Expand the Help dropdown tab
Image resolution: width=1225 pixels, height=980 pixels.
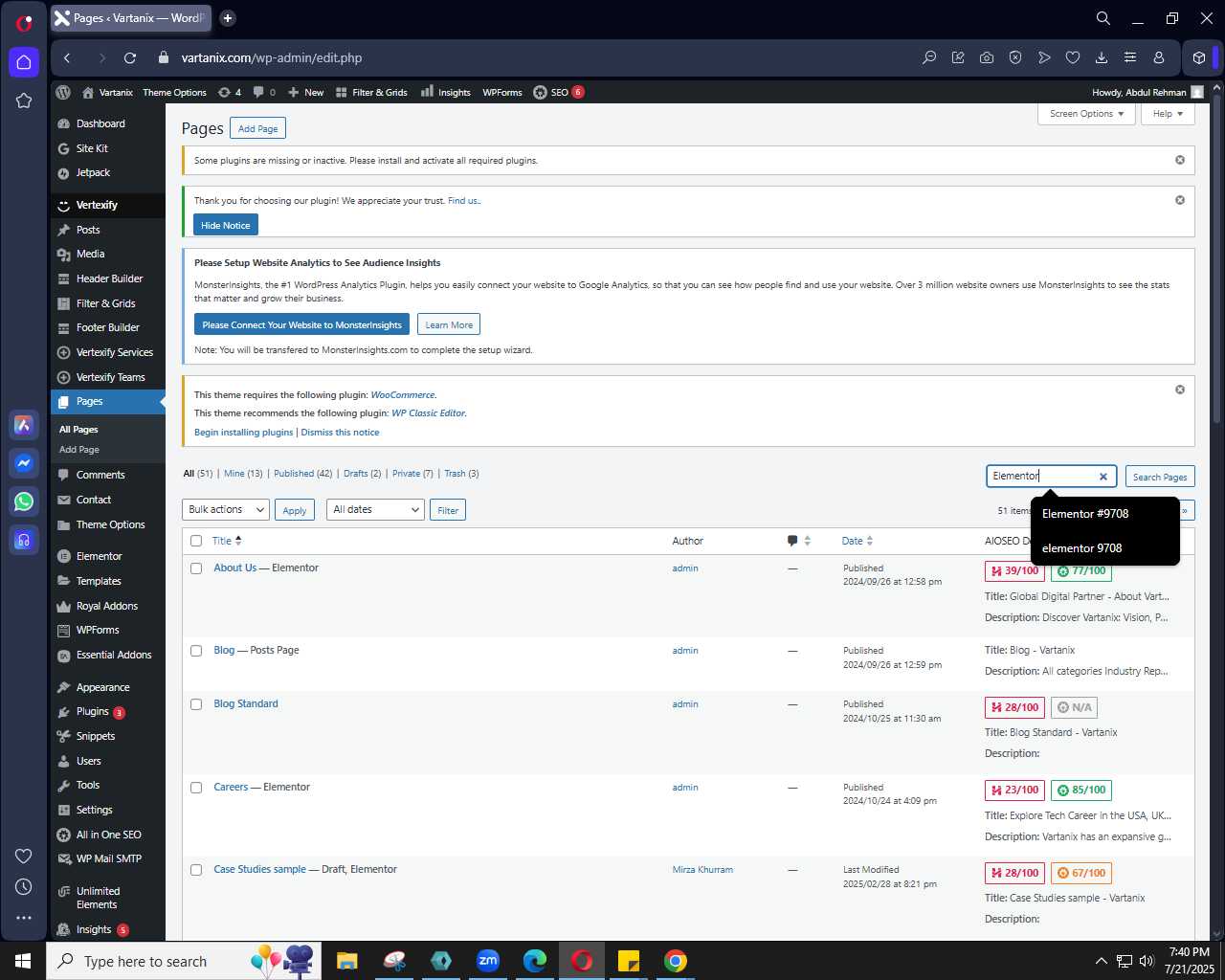click(1168, 114)
